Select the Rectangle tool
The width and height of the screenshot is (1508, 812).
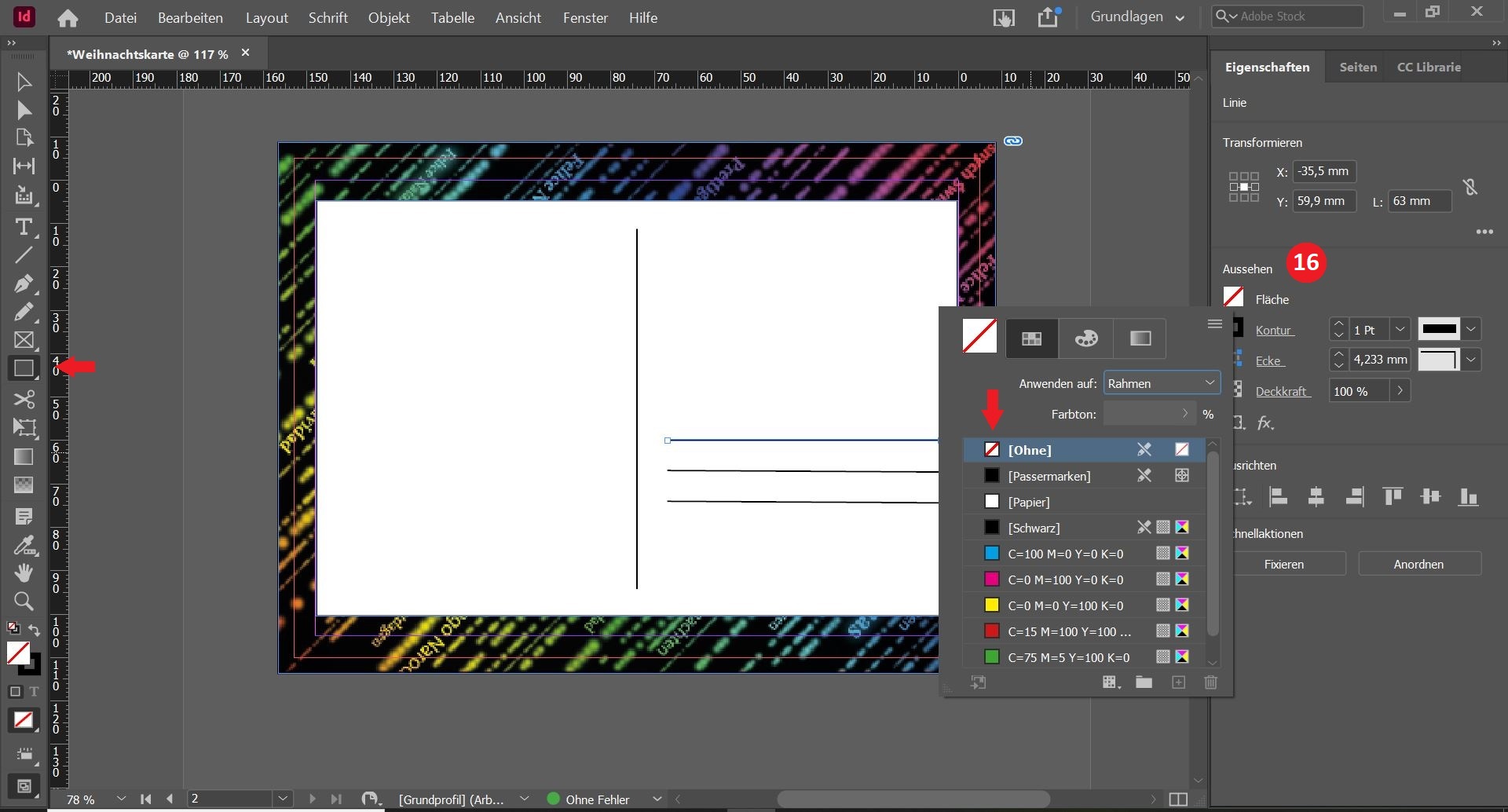click(24, 368)
